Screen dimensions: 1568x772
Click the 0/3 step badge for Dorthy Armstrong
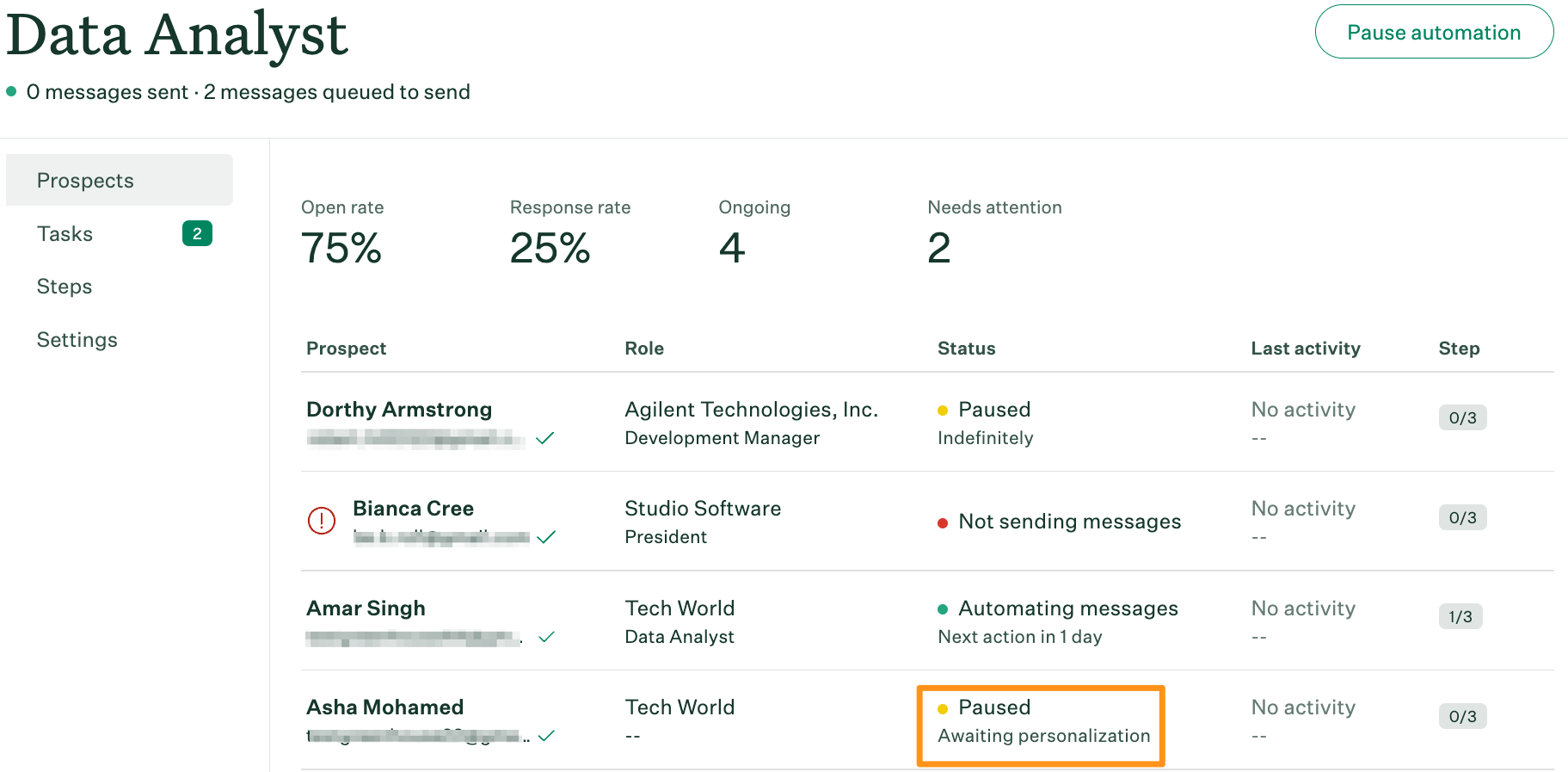1462,418
